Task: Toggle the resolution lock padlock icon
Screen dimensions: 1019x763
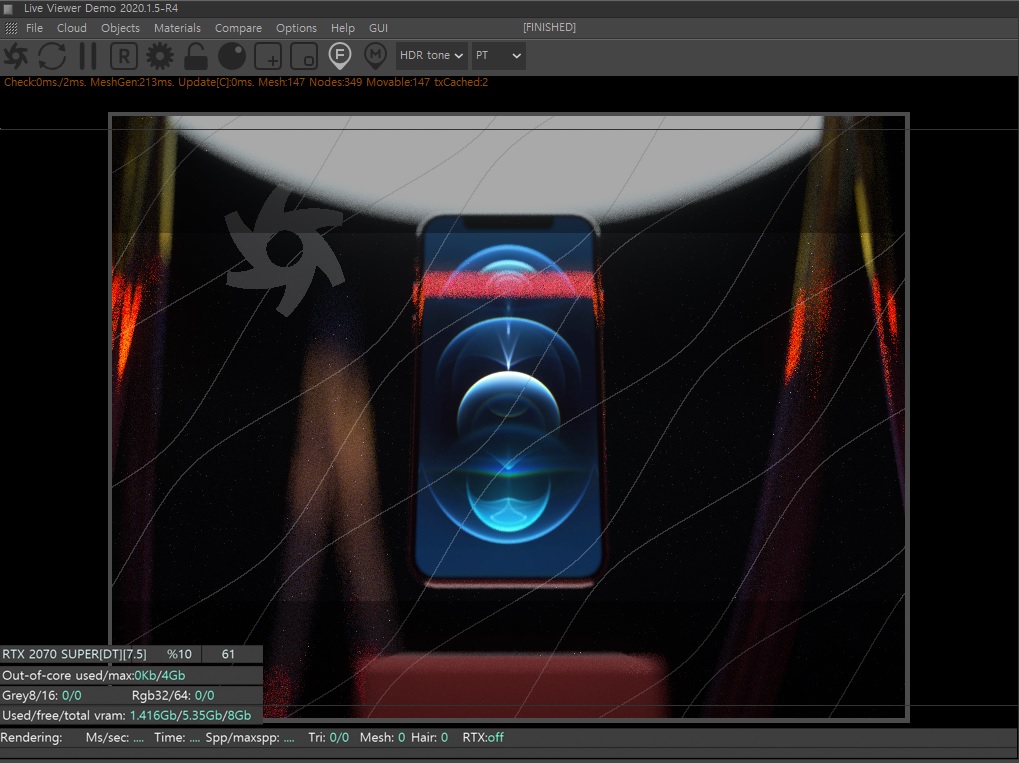Action: 196,56
